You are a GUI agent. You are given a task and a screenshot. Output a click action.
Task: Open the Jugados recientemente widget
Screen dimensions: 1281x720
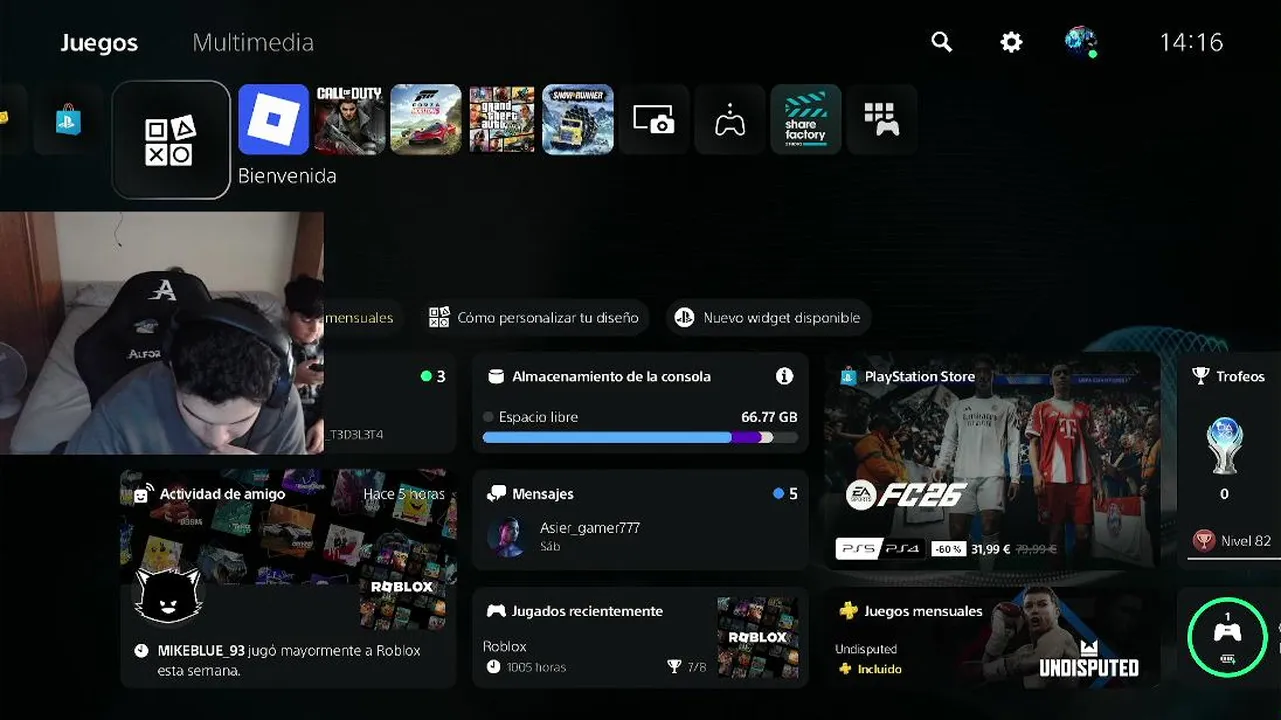click(640, 637)
